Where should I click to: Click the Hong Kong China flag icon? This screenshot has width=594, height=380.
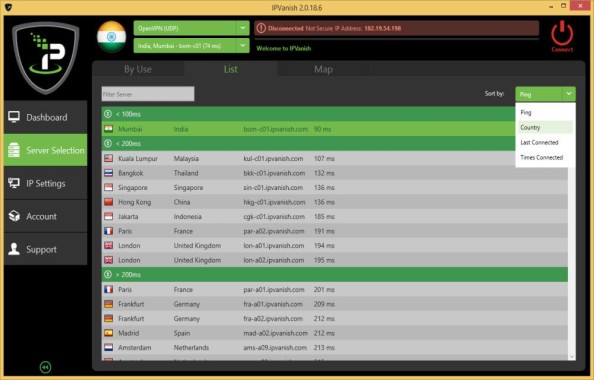(x=108, y=202)
